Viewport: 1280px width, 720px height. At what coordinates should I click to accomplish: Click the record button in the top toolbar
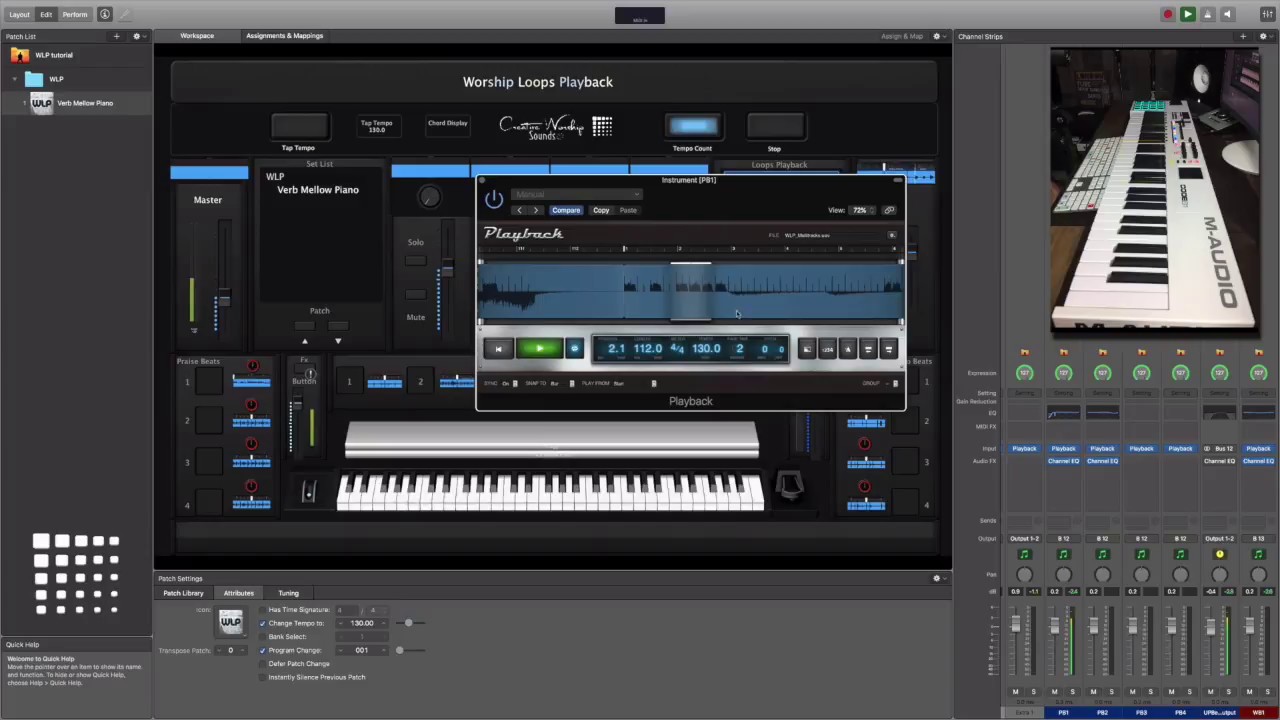[x=1167, y=14]
